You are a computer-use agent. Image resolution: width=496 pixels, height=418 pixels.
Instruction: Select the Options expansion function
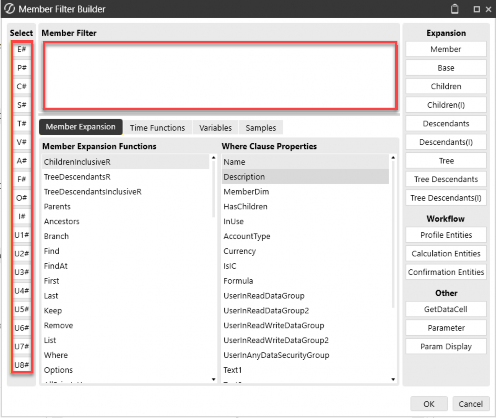coord(125,370)
